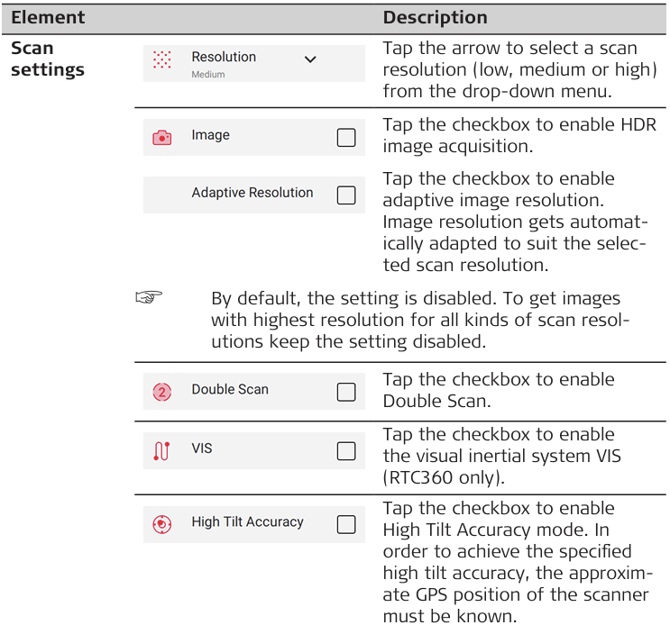Click the VIS path icon
This screenshot has height=634, width=670.
point(162,451)
